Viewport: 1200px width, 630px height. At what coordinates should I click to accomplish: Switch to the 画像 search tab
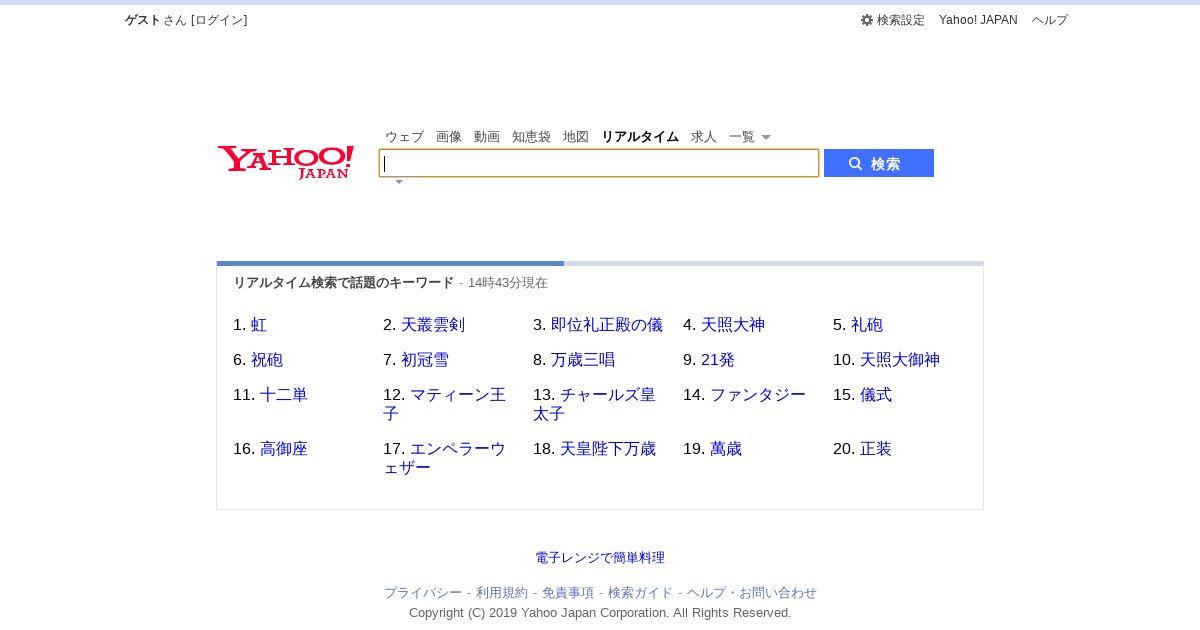449,137
